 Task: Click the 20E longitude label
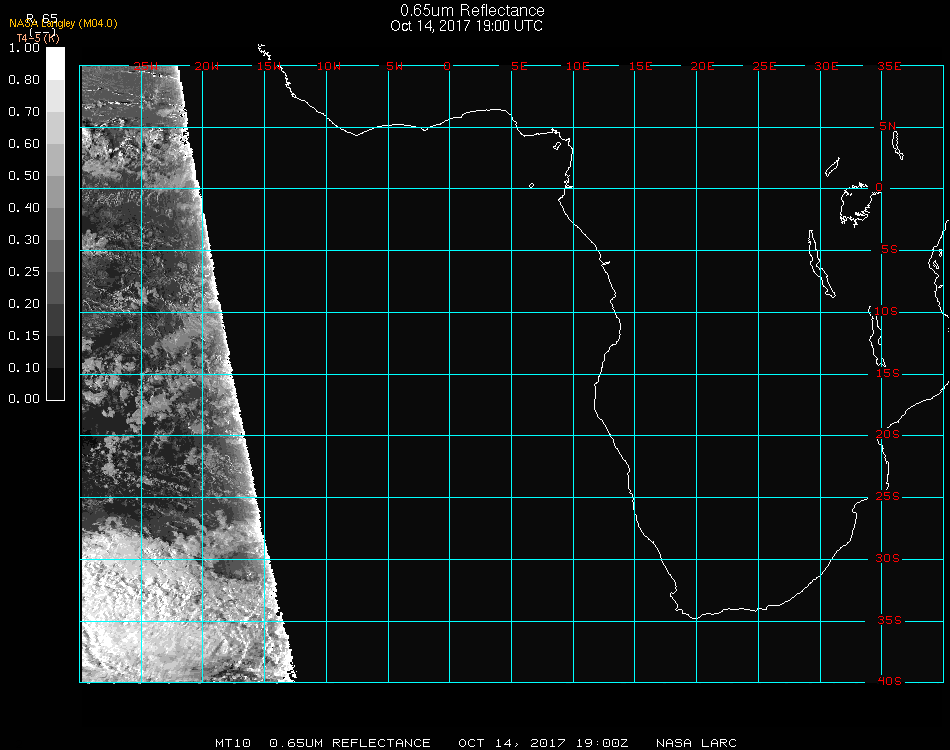coord(702,66)
